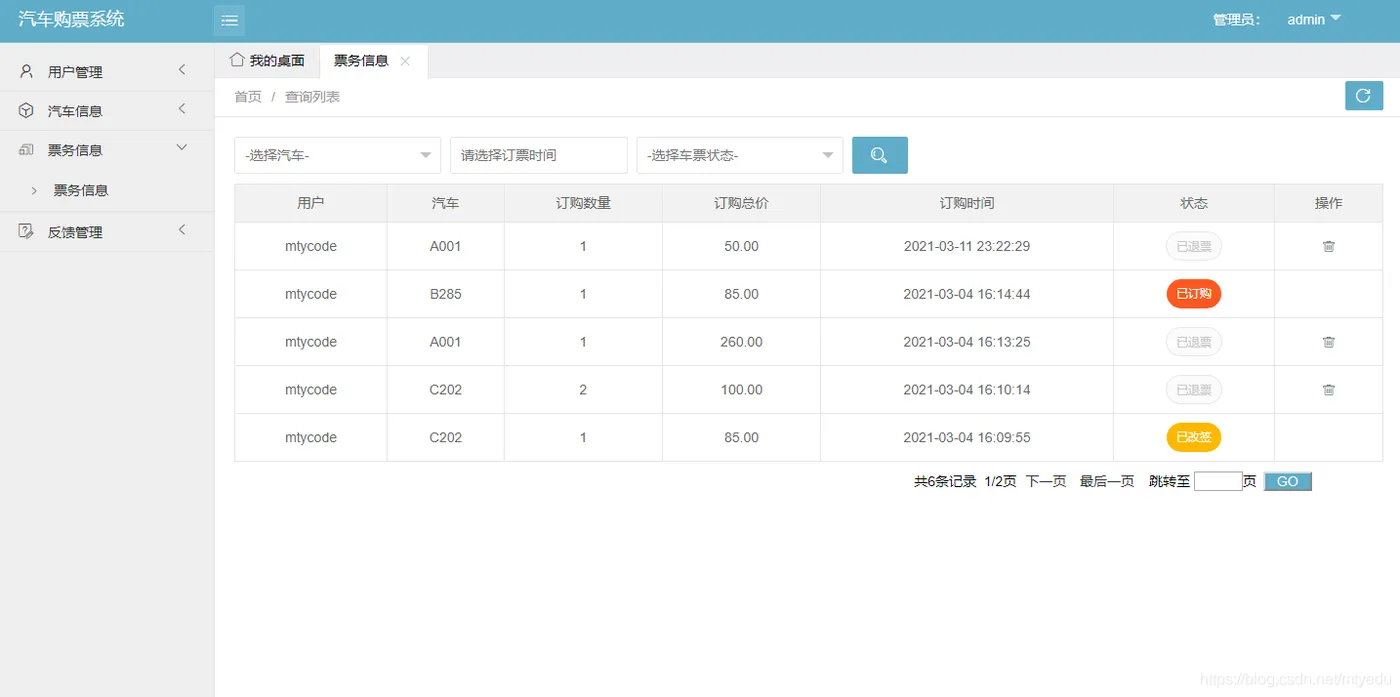Click the 状态 column header
Viewport: 1400px width, 697px height.
1194,203
